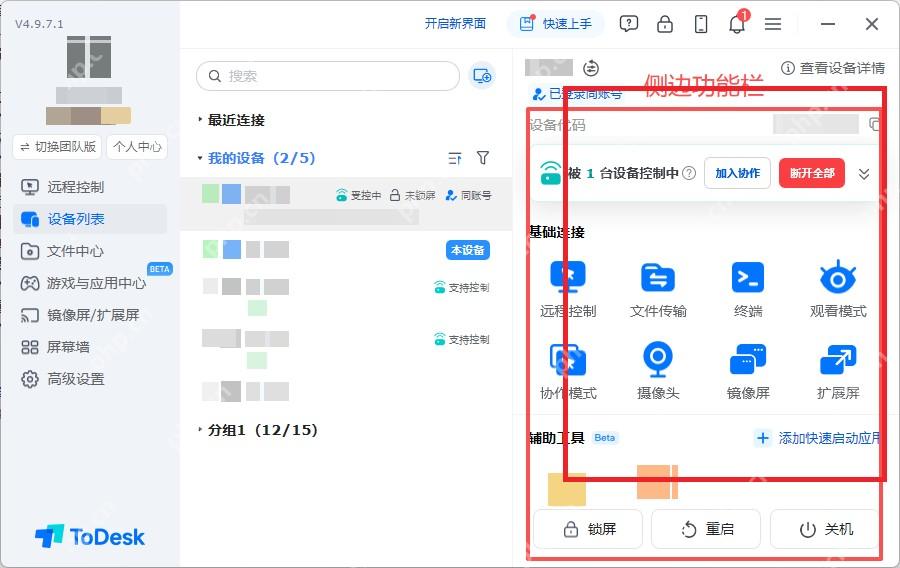This screenshot has height=568, width=900.
Task: Select the device row tagged 本设备
Action: click(346, 250)
